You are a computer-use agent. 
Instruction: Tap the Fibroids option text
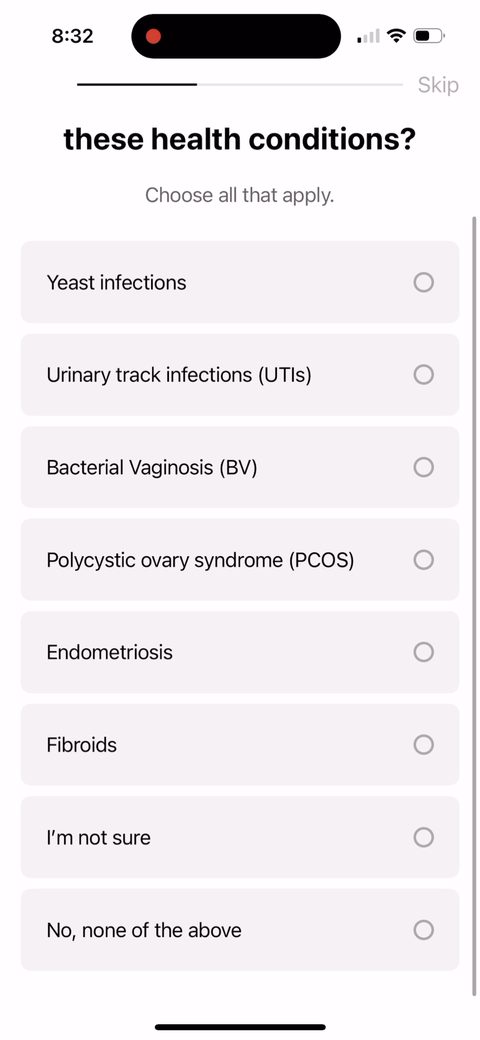click(x=82, y=745)
